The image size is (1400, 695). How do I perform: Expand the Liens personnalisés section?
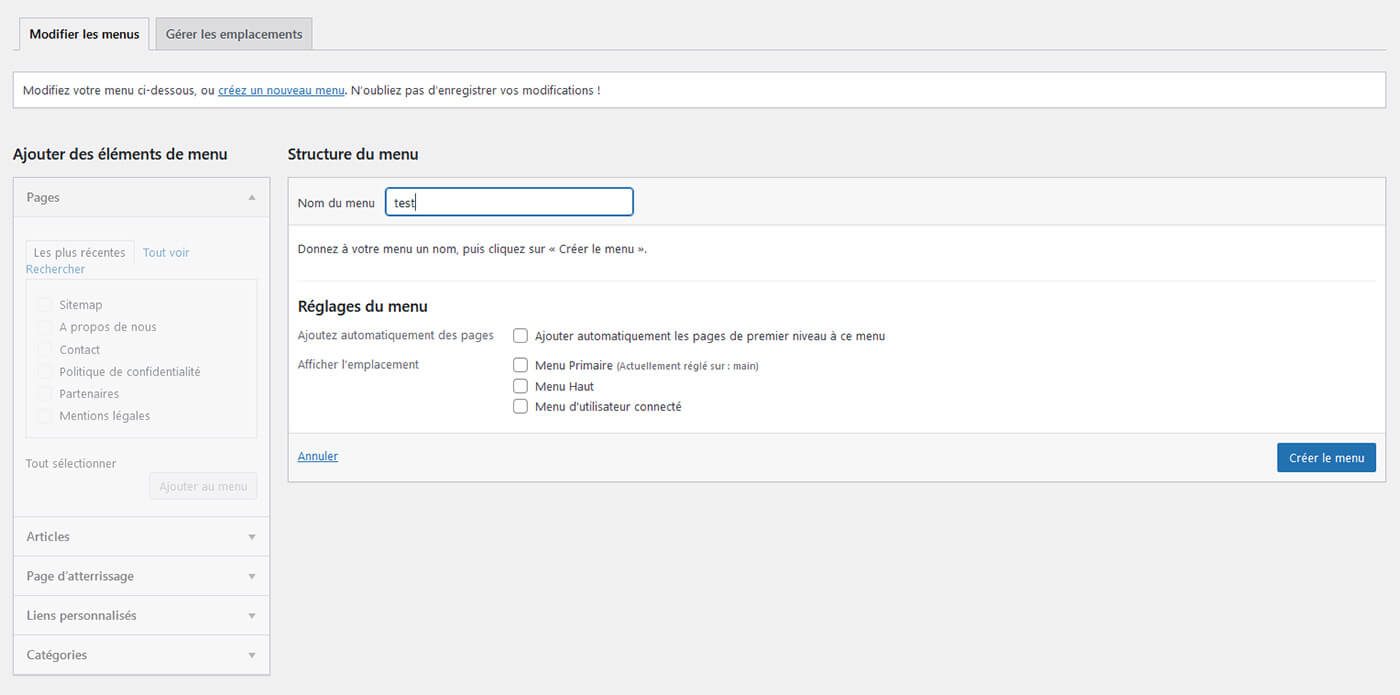coord(141,616)
